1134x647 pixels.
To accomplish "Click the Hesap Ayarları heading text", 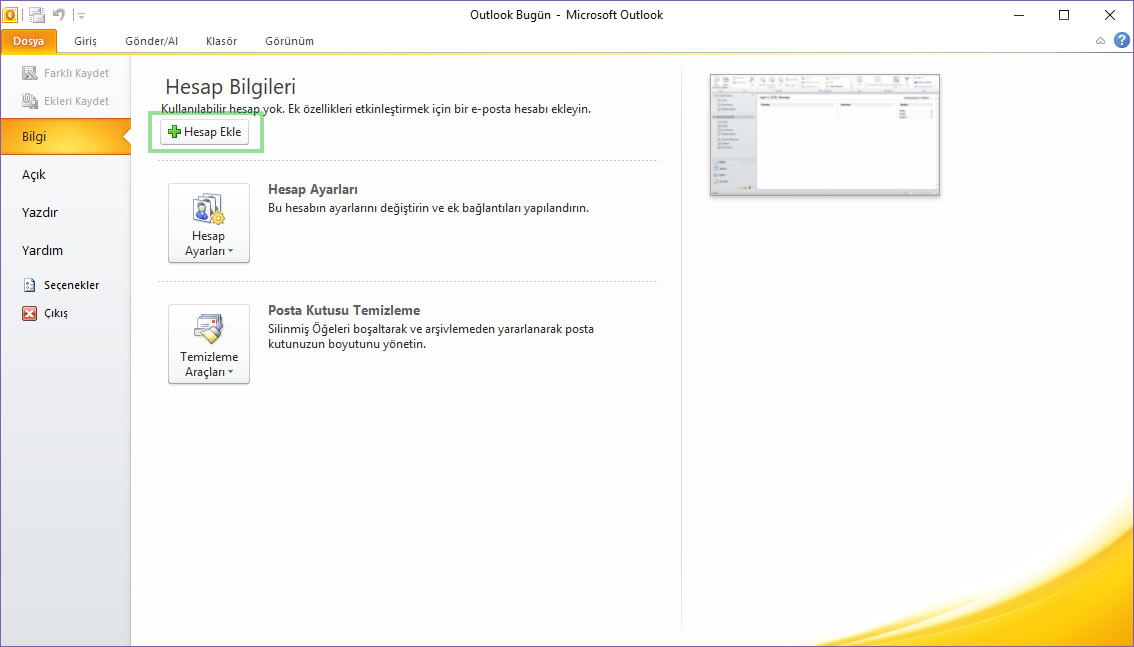I will 313,189.
